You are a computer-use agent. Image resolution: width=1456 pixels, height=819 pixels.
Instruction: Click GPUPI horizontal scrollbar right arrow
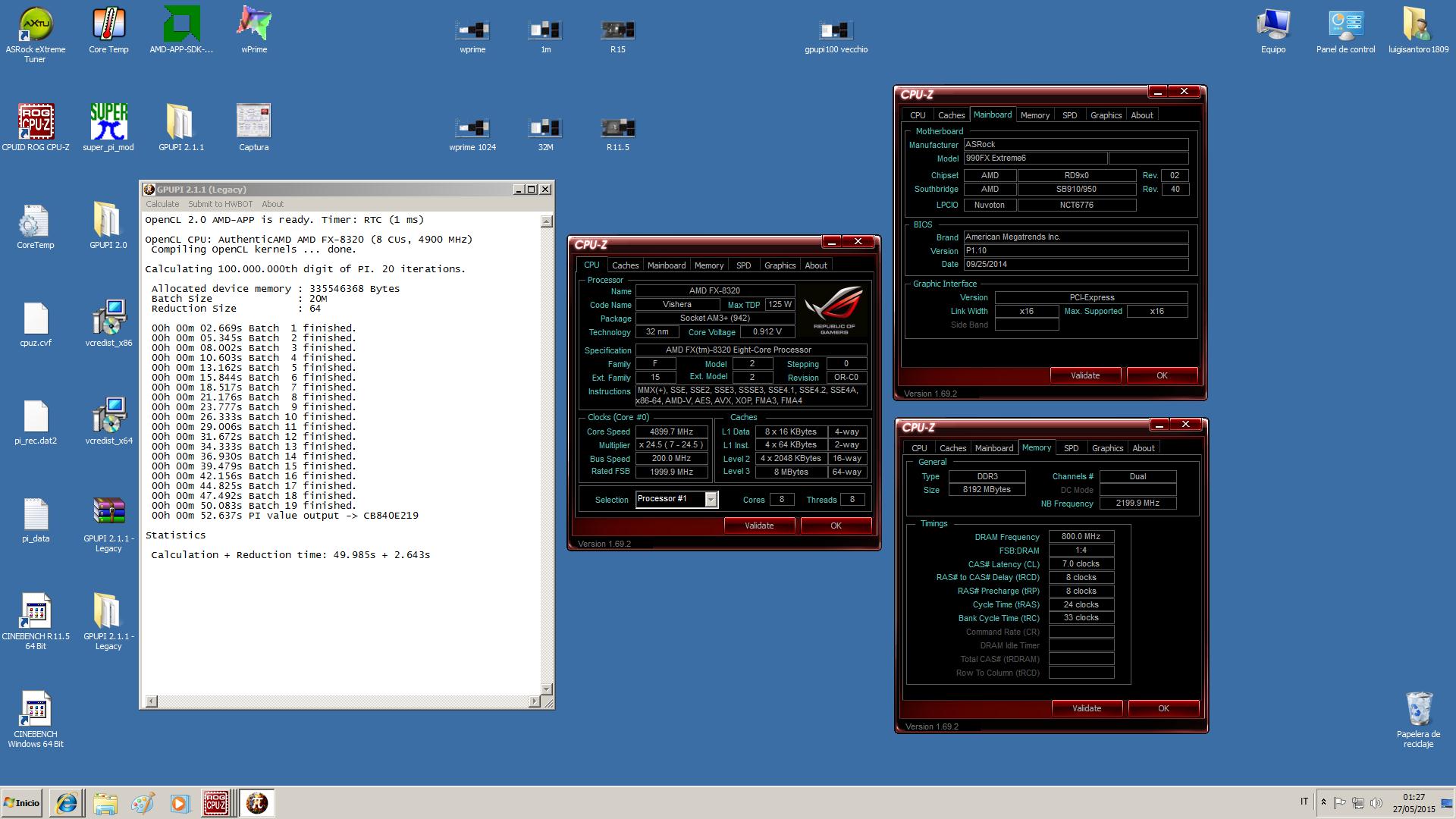point(534,701)
